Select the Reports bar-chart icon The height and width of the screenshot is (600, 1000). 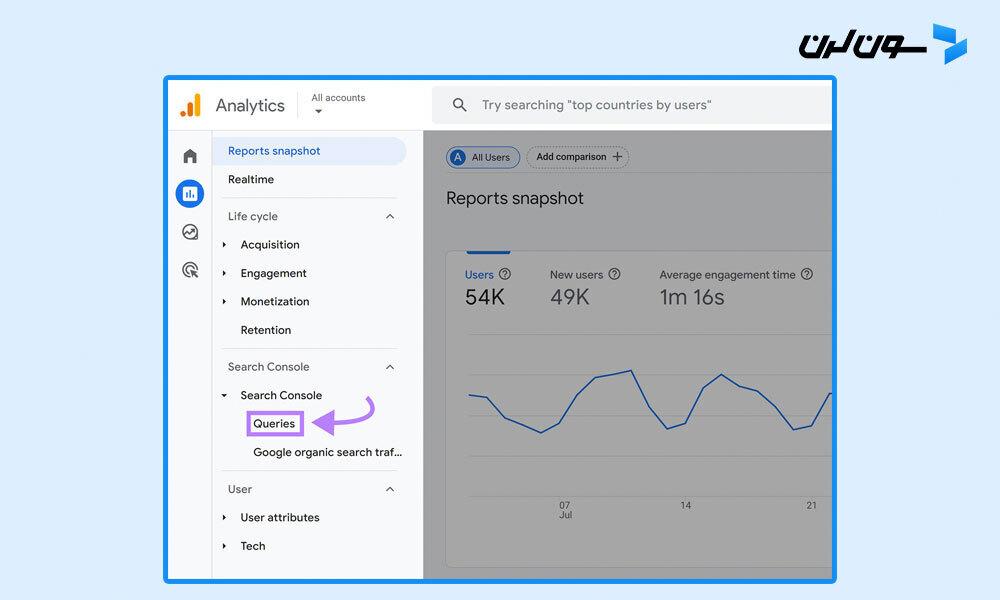pyautogui.click(x=190, y=194)
